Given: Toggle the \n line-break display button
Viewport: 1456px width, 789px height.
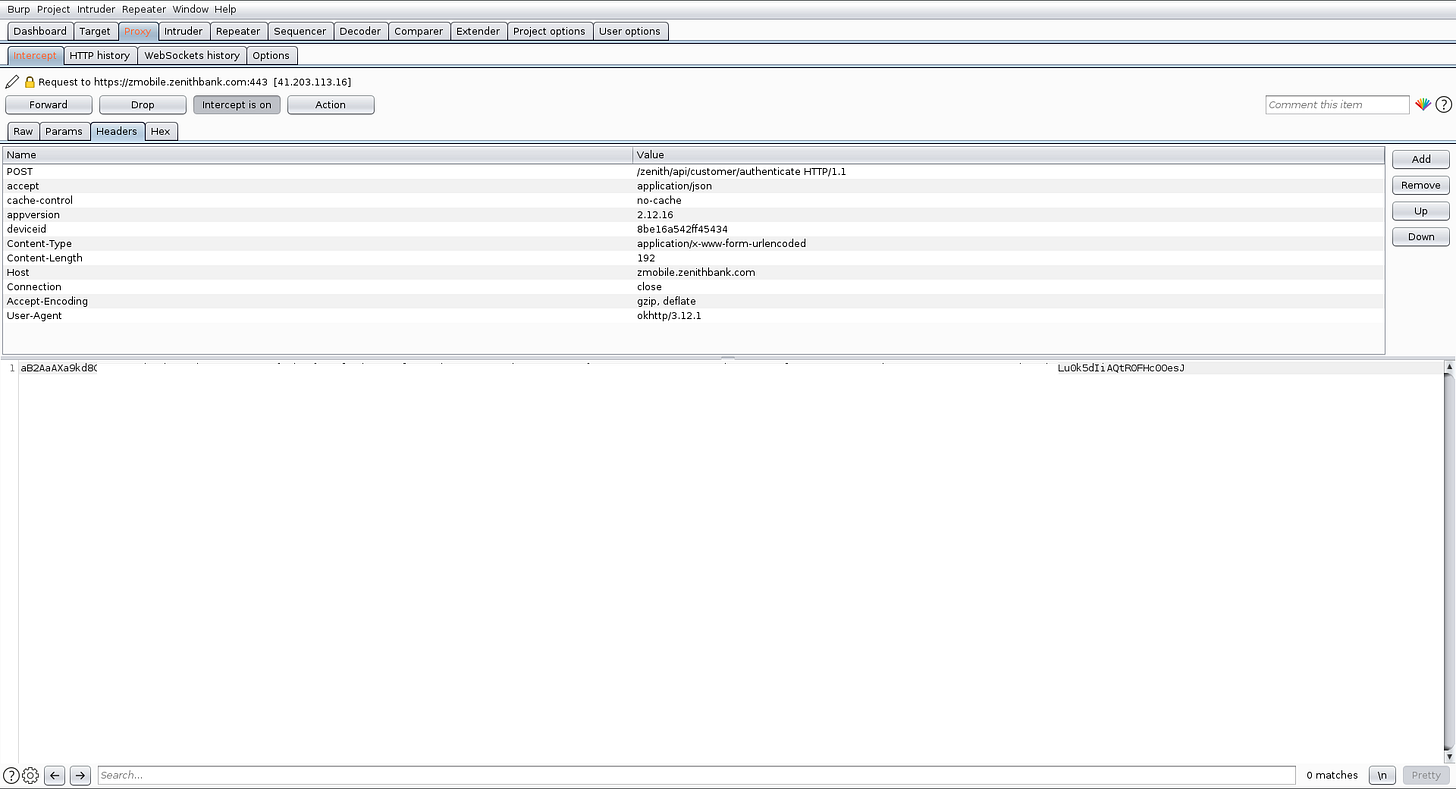Looking at the screenshot, I should 1382,775.
